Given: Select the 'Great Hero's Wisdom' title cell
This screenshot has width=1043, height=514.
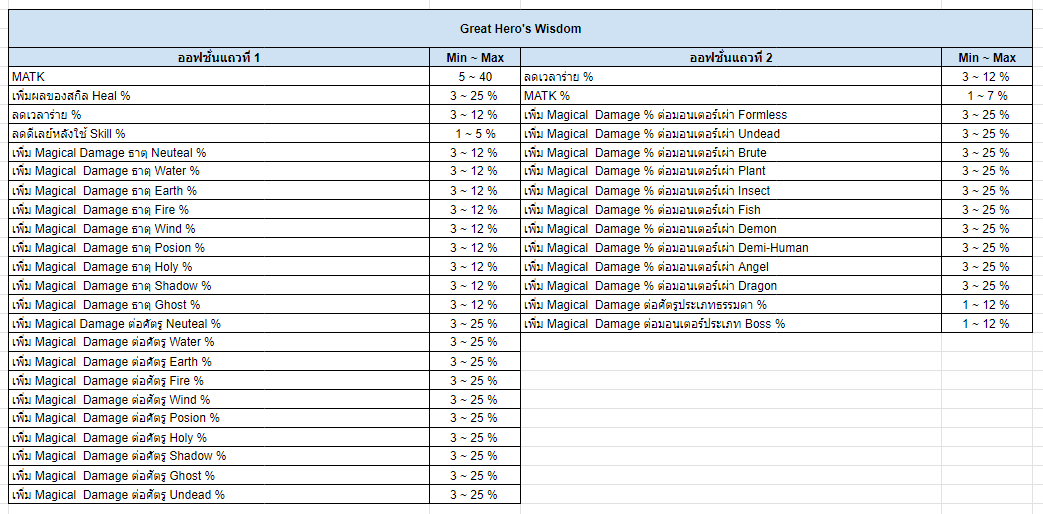Looking at the screenshot, I should pos(520,29).
